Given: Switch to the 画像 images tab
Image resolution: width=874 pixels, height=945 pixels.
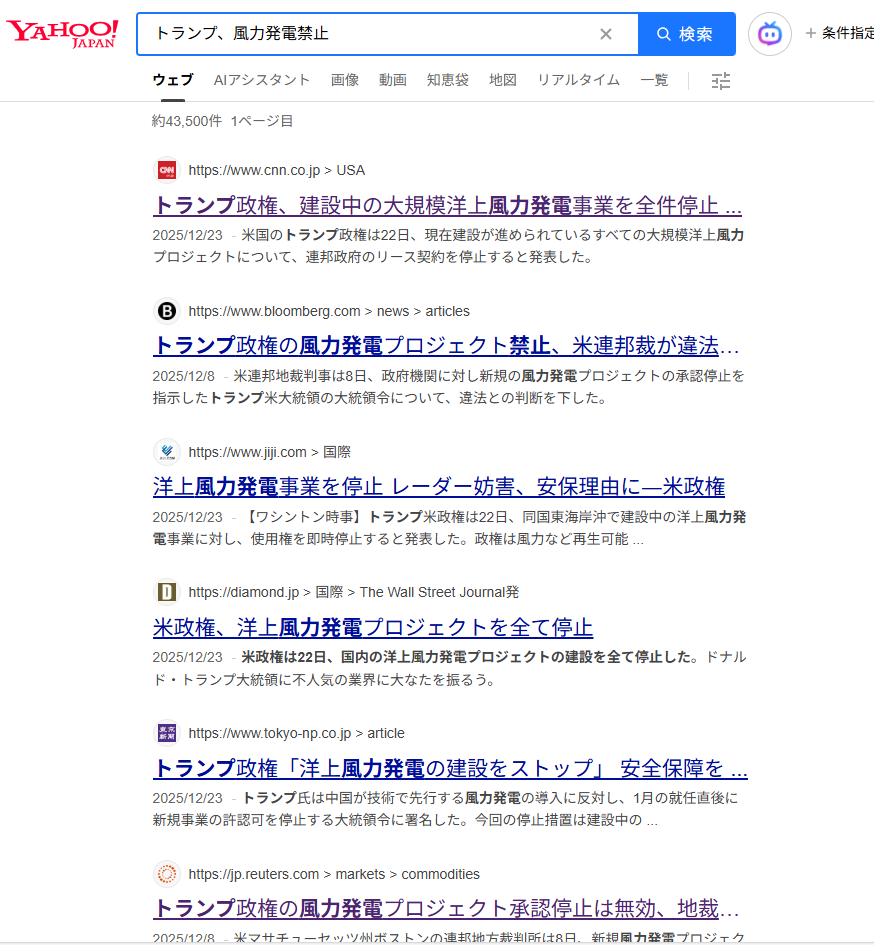Looking at the screenshot, I should 345,80.
